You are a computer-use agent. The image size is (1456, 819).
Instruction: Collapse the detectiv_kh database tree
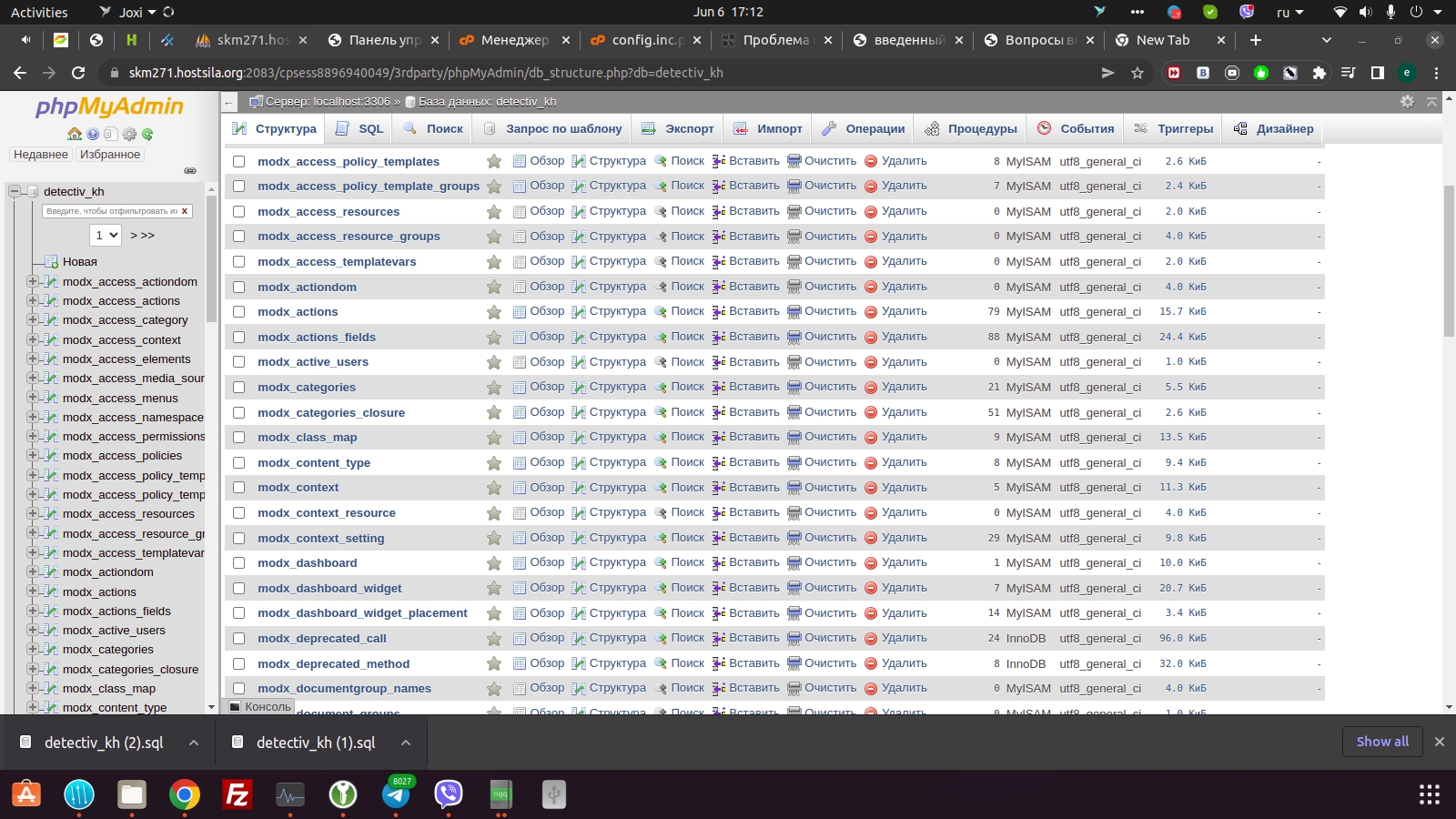pyautogui.click(x=15, y=191)
